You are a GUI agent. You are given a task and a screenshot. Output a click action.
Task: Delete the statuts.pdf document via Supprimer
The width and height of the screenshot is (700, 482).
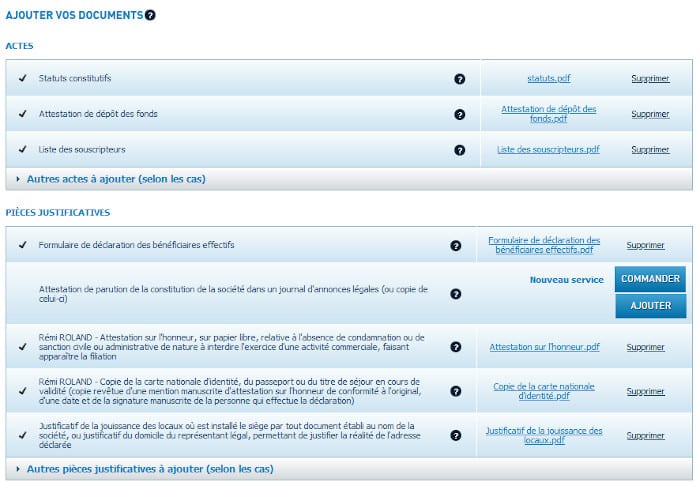tap(650, 78)
